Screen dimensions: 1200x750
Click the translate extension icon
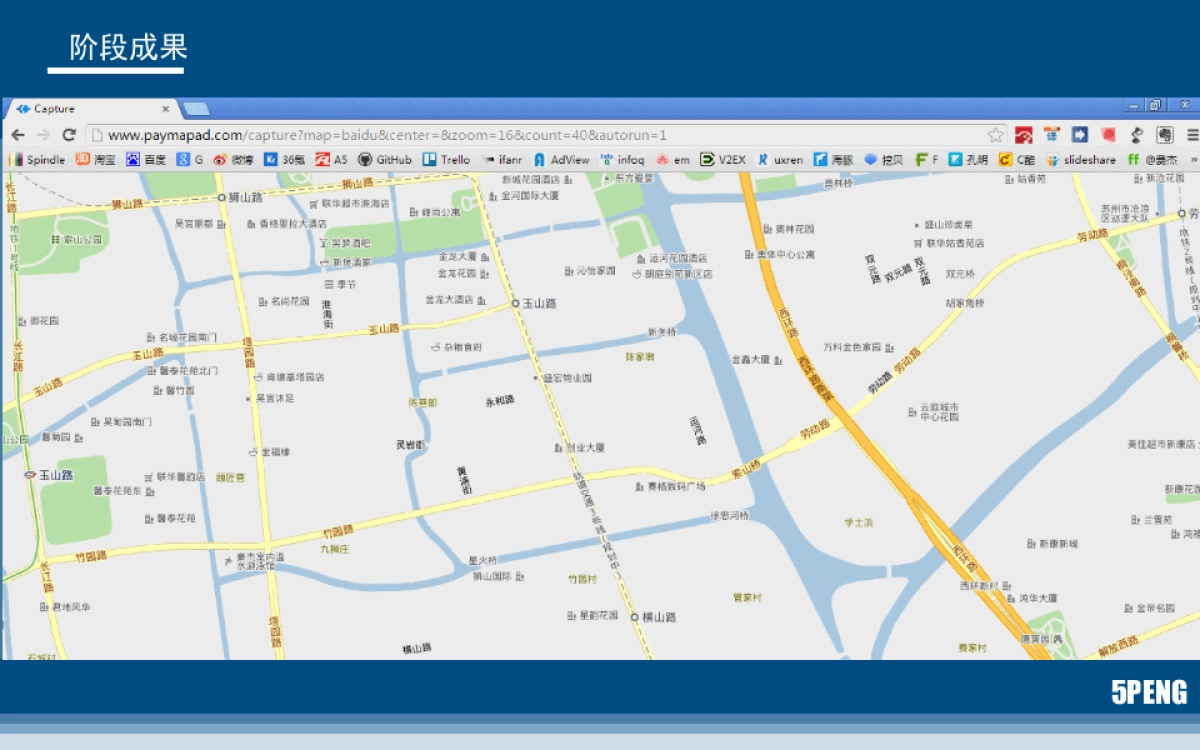[x=1051, y=135]
